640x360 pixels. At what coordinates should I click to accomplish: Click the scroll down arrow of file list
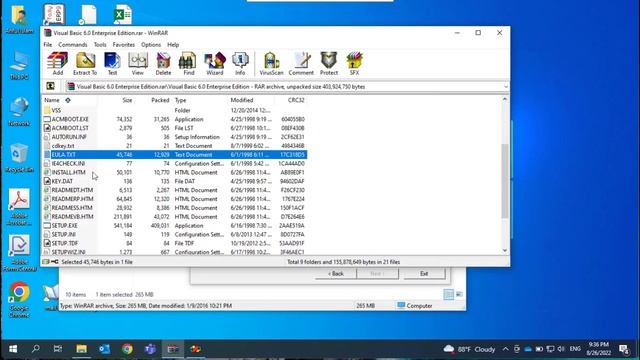tap(505, 251)
